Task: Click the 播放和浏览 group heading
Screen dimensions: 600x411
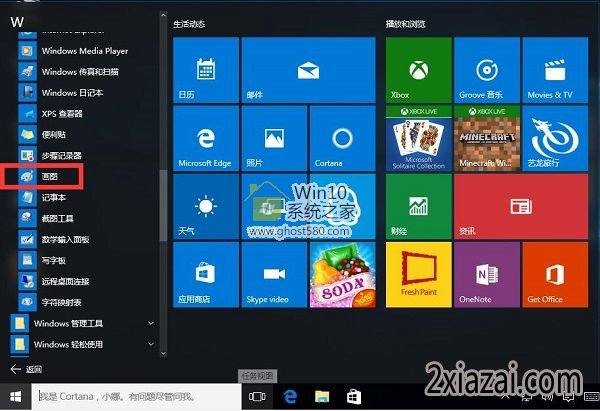Action: (x=406, y=24)
